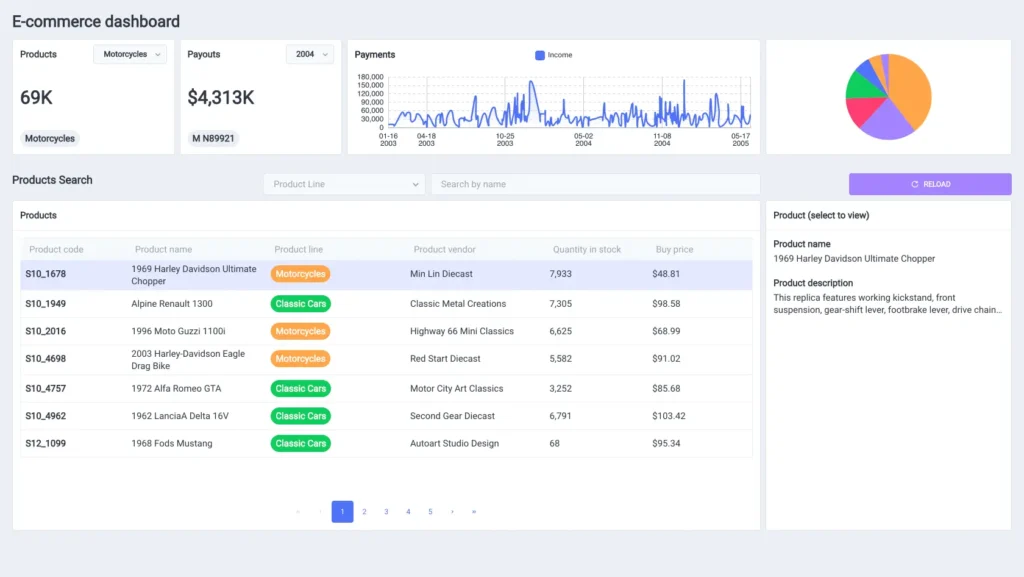Select the red slice of the pie chart
The image size is (1024, 577).
click(x=862, y=110)
